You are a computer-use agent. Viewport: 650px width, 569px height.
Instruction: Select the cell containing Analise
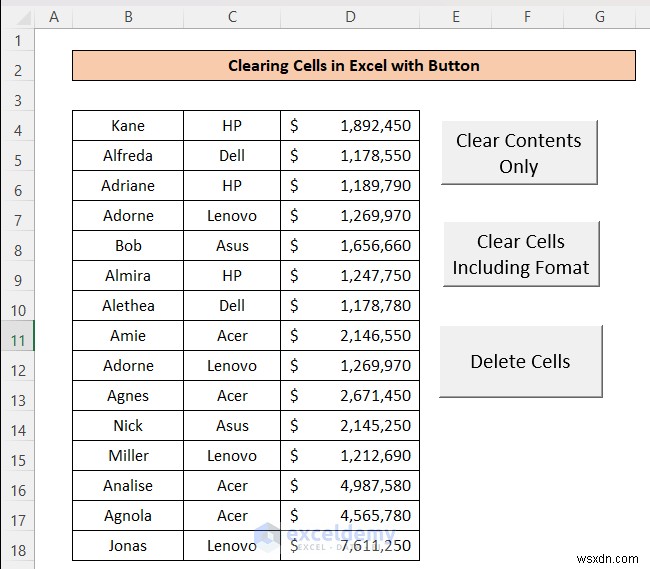128,485
